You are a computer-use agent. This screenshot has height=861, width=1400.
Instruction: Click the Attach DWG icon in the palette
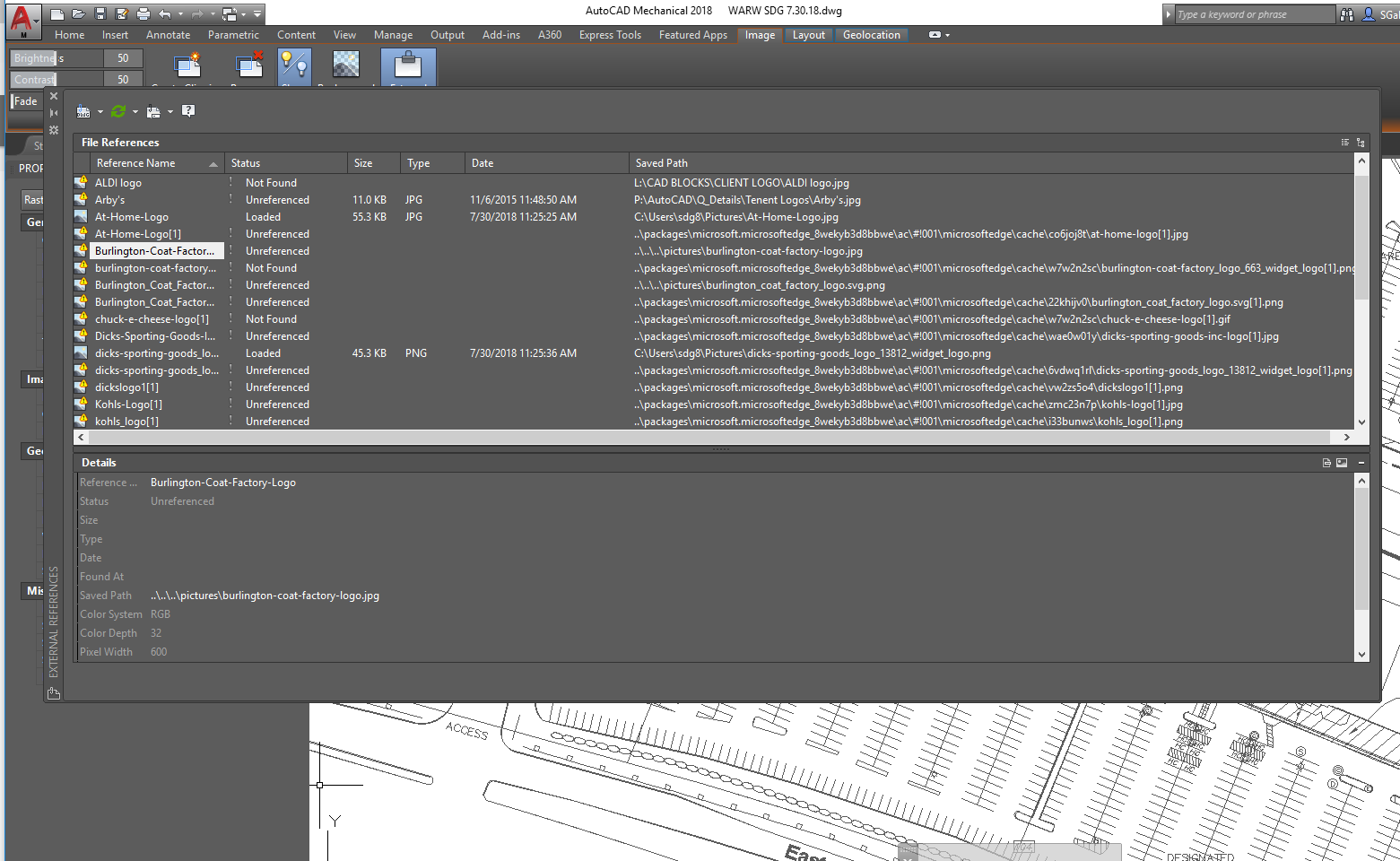pyautogui.click(x=83, y=111)
